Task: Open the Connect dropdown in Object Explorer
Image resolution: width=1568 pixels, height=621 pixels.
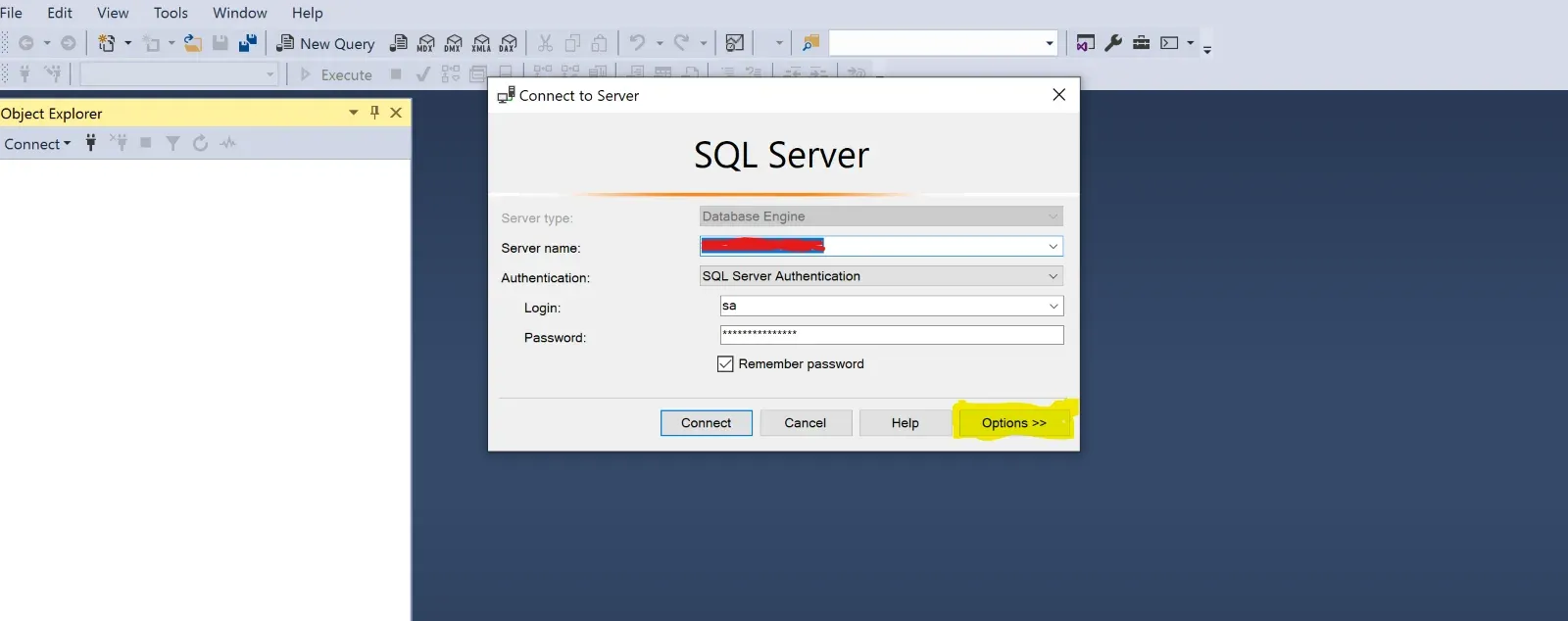Action: click(x=37, y=144)
